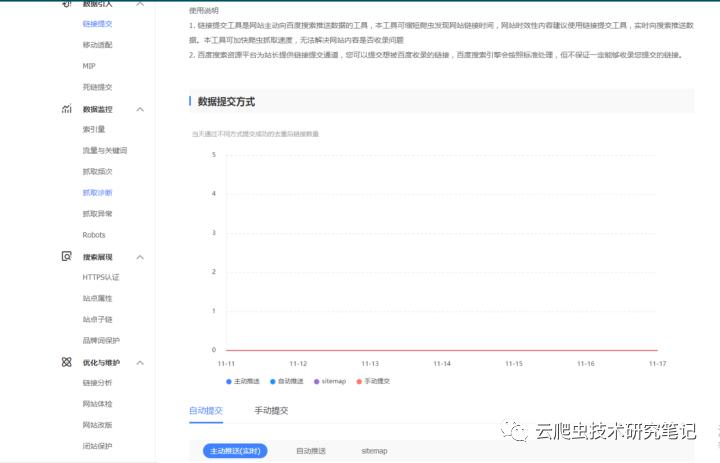Collapse the 数据监控 section with its chevron
This screenshot has height=463, width=720.
pyautogui.click(x=140, y=109)
